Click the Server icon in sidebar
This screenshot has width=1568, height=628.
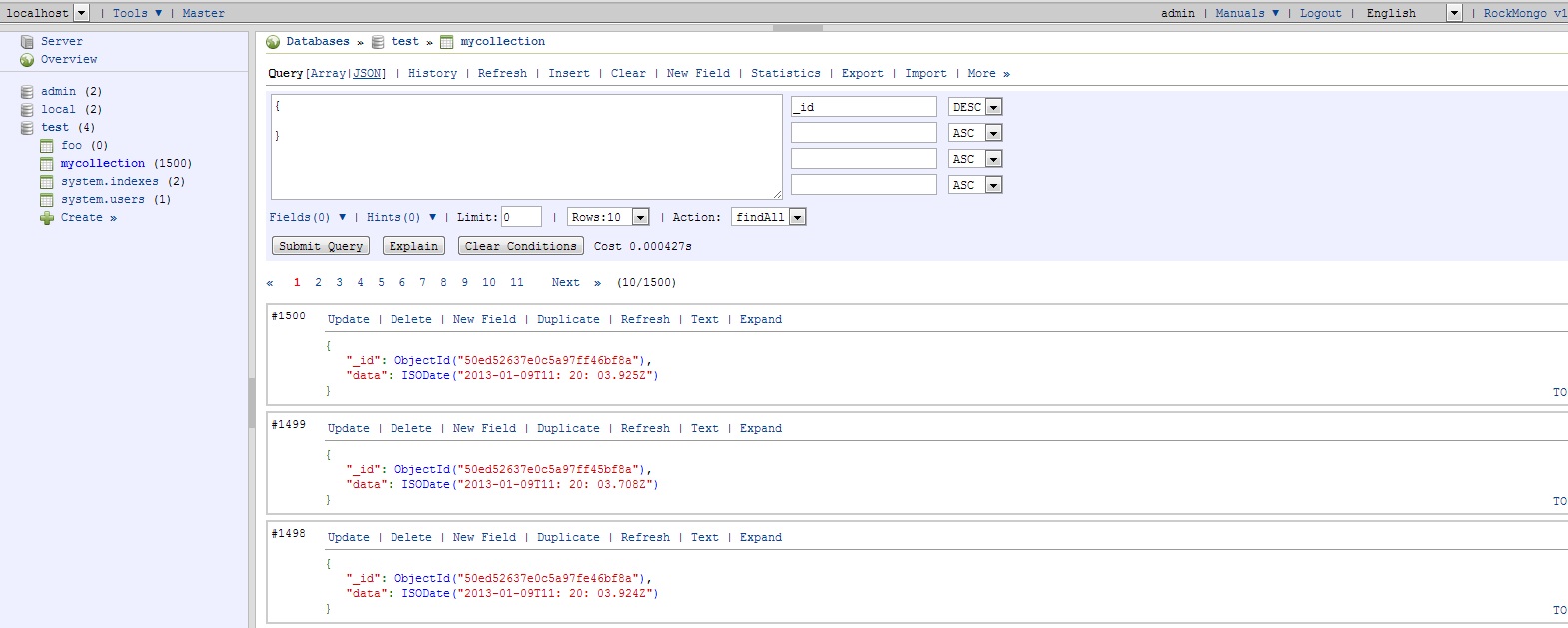[27, 42]
